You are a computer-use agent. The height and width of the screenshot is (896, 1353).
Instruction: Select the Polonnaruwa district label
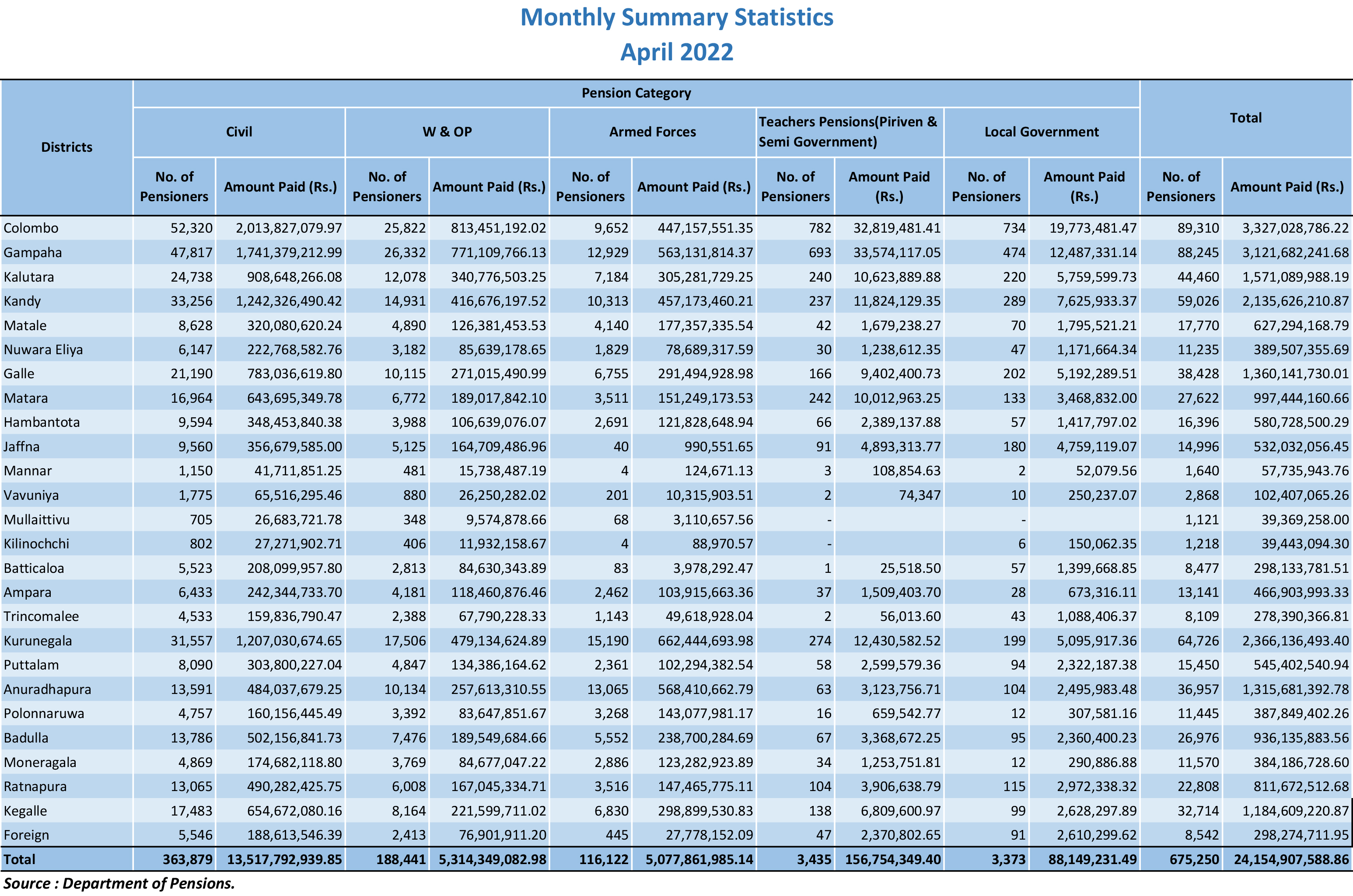44,714
